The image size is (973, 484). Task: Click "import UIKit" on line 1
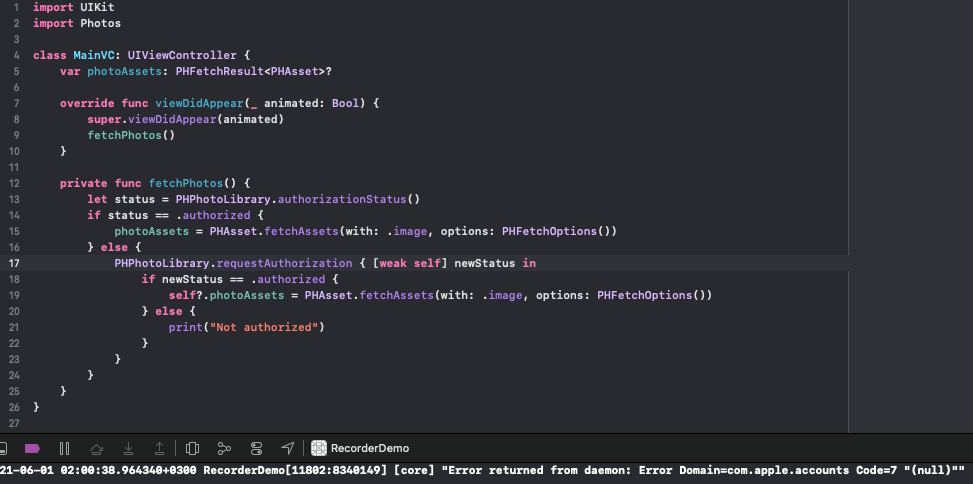click(x=73, y=7)
